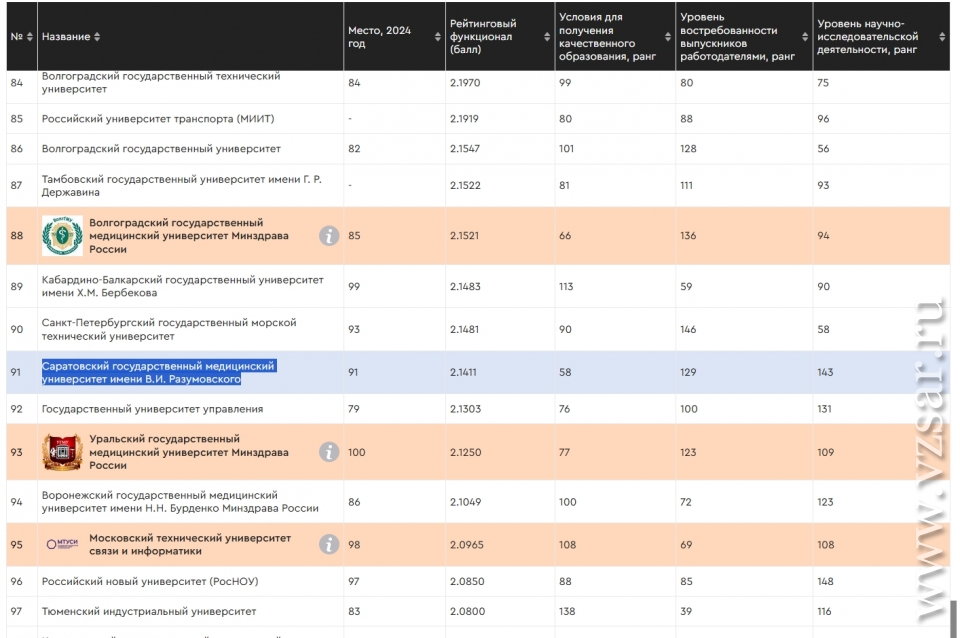
Task: Click row number 92
Action: (17, 409)
